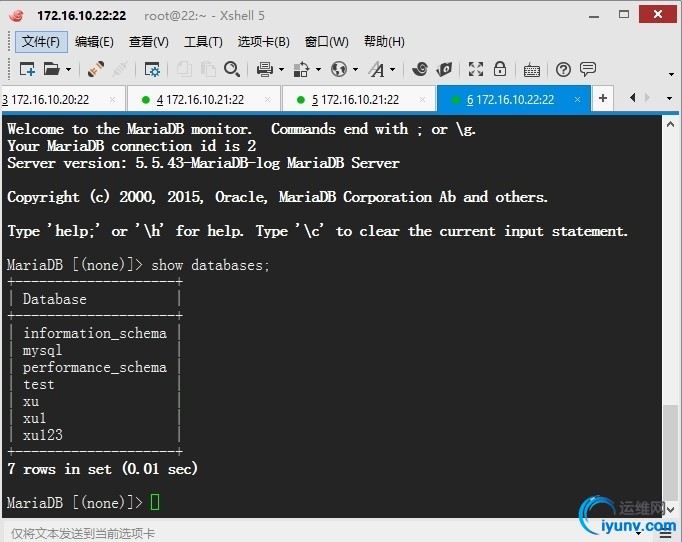Click the Disconnect icon
Image resolution: width=682 pixels, height=542 pixels.
coord(120,69)
